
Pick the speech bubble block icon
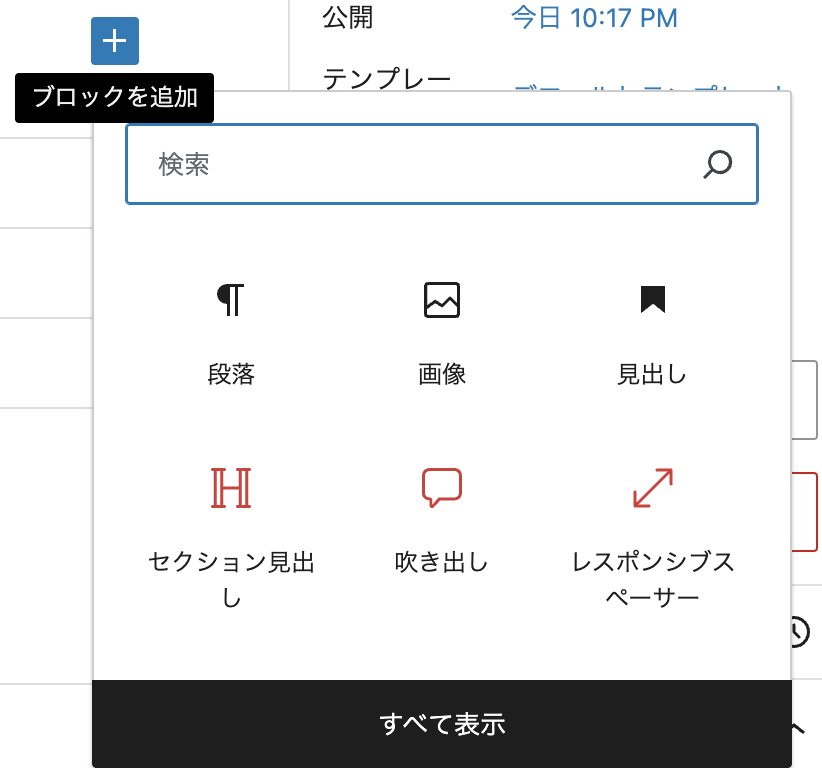point(442,488)
